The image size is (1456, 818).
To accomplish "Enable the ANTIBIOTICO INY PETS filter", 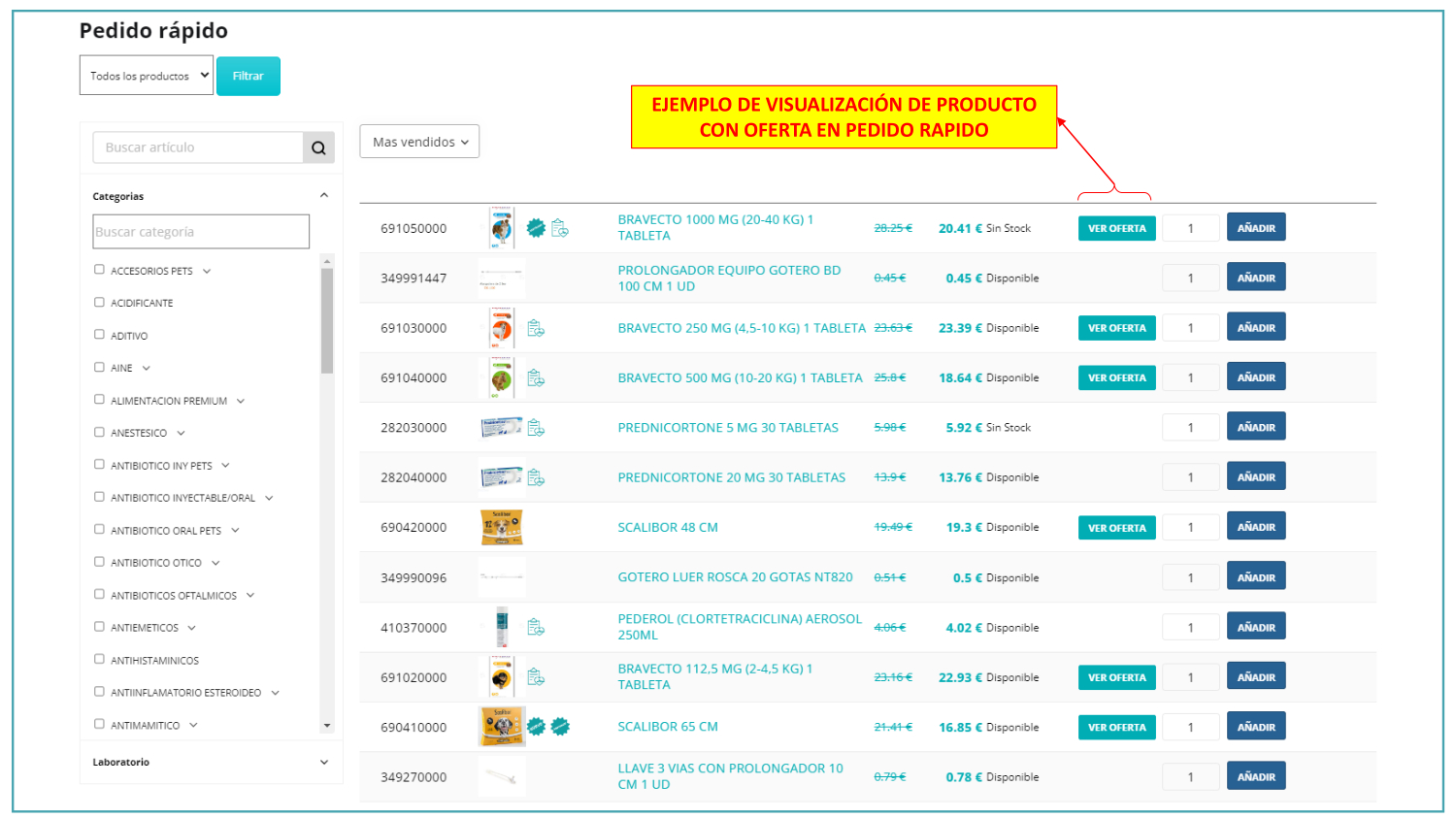I will (x=99, y=465).
